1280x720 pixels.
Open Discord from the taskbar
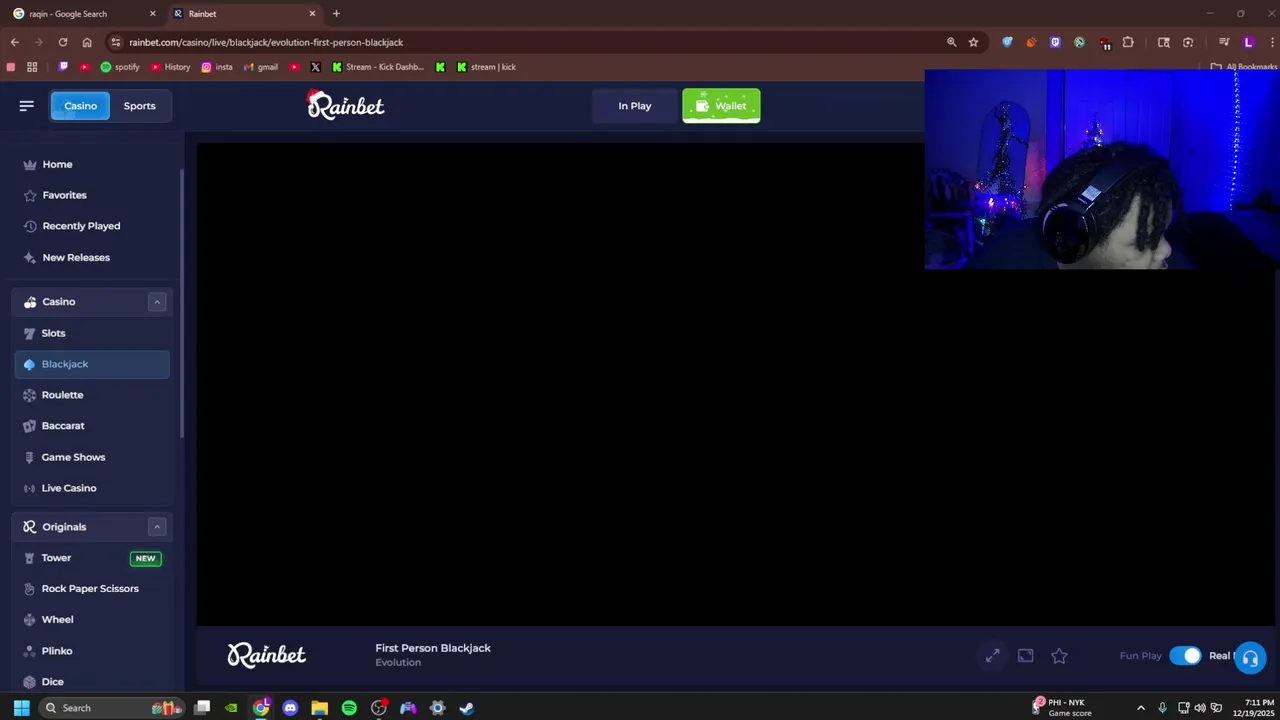(x=290, y=708)
